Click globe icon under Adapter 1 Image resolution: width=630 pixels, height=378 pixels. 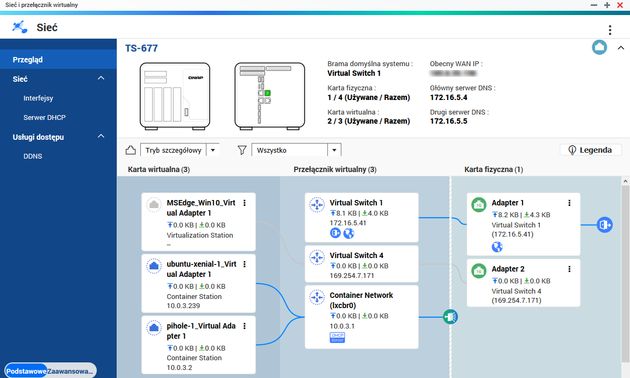[x=497, y=247]
